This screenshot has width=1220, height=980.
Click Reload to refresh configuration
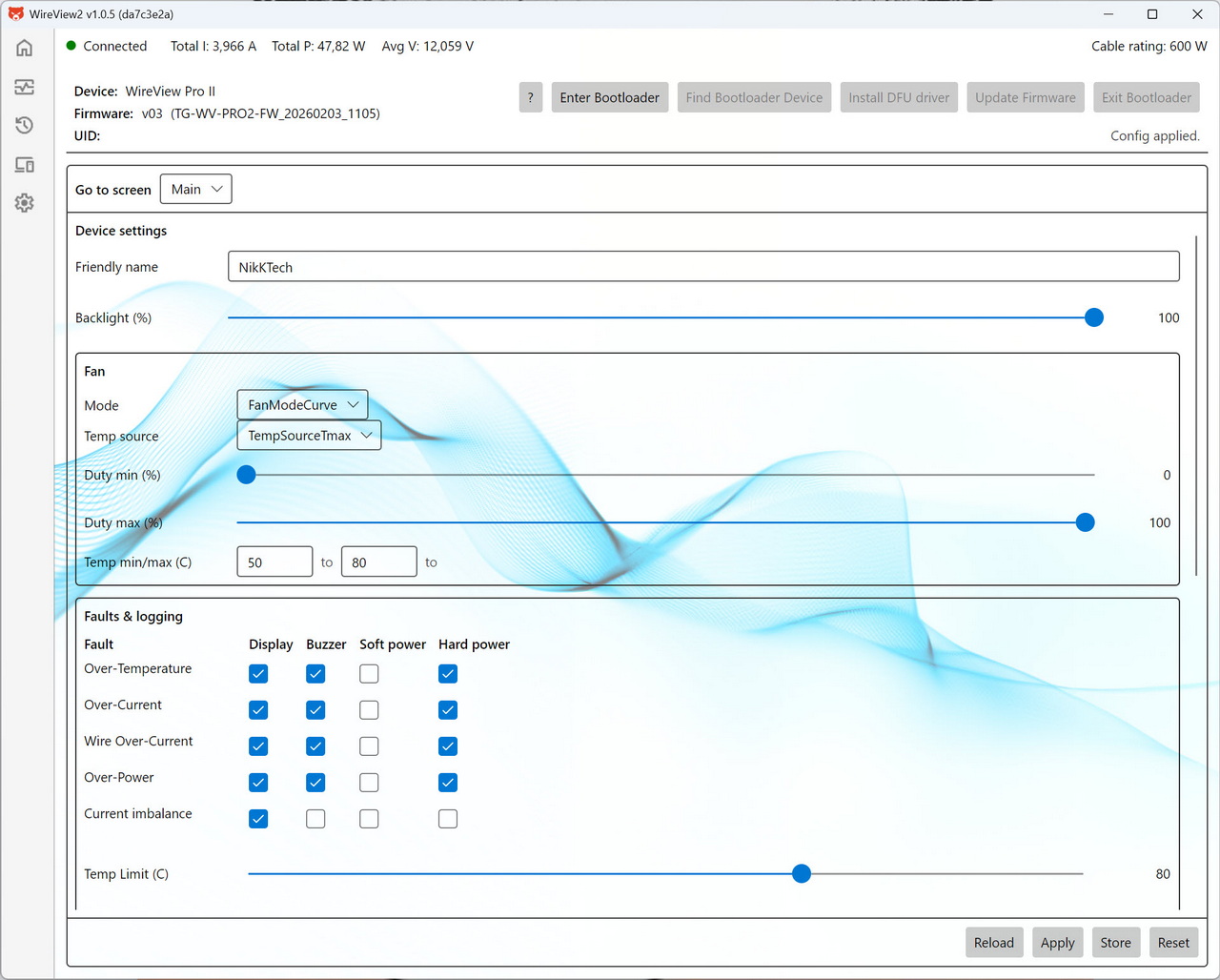pyautogui.click(x=993, y=943)
